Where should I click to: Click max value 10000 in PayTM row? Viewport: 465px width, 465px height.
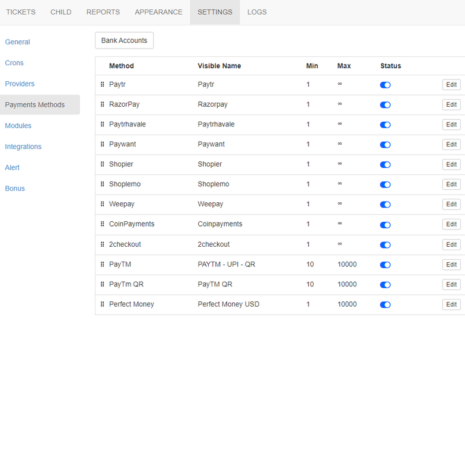[x=347, y=264]
